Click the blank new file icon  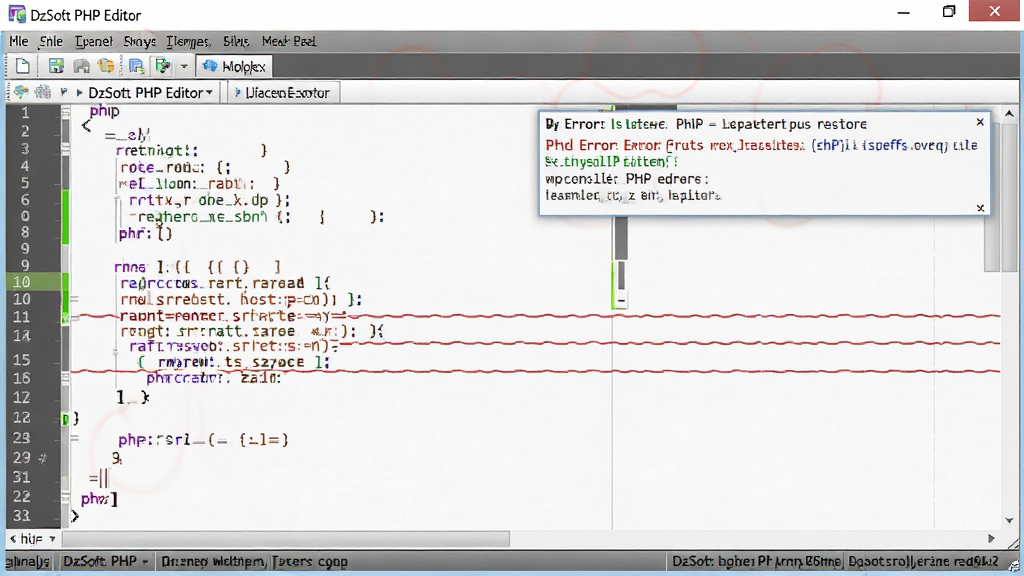[x=22, y=66]
